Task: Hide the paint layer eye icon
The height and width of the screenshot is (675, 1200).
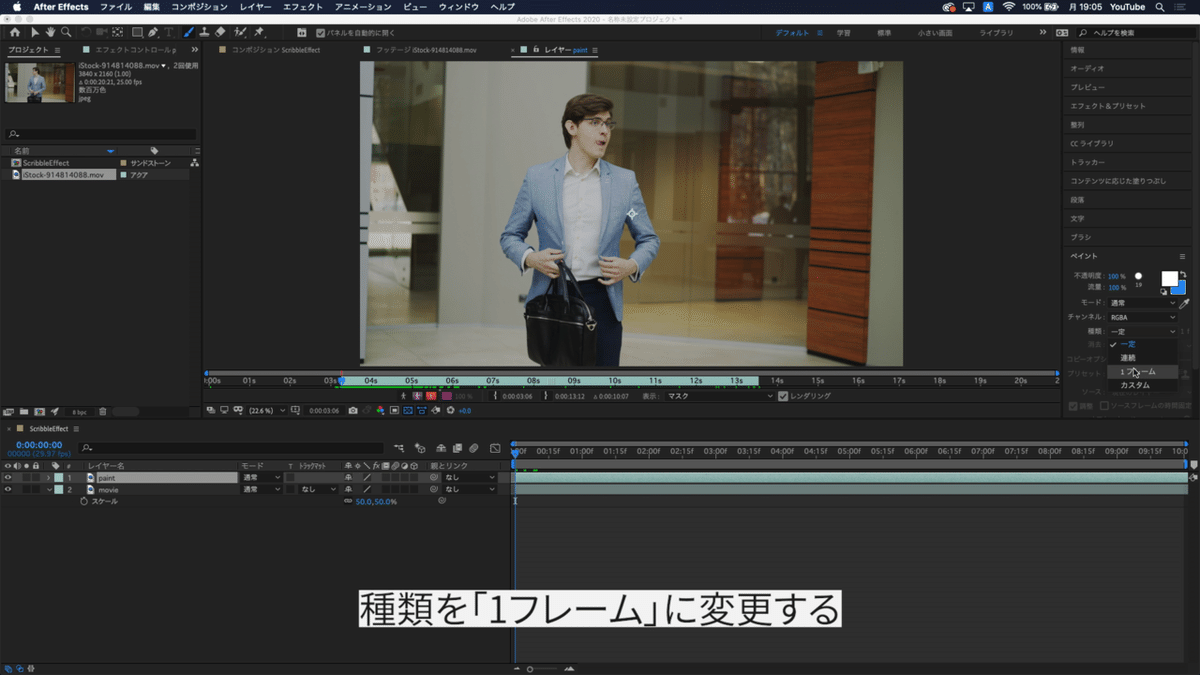Action: tap(8, 478)
